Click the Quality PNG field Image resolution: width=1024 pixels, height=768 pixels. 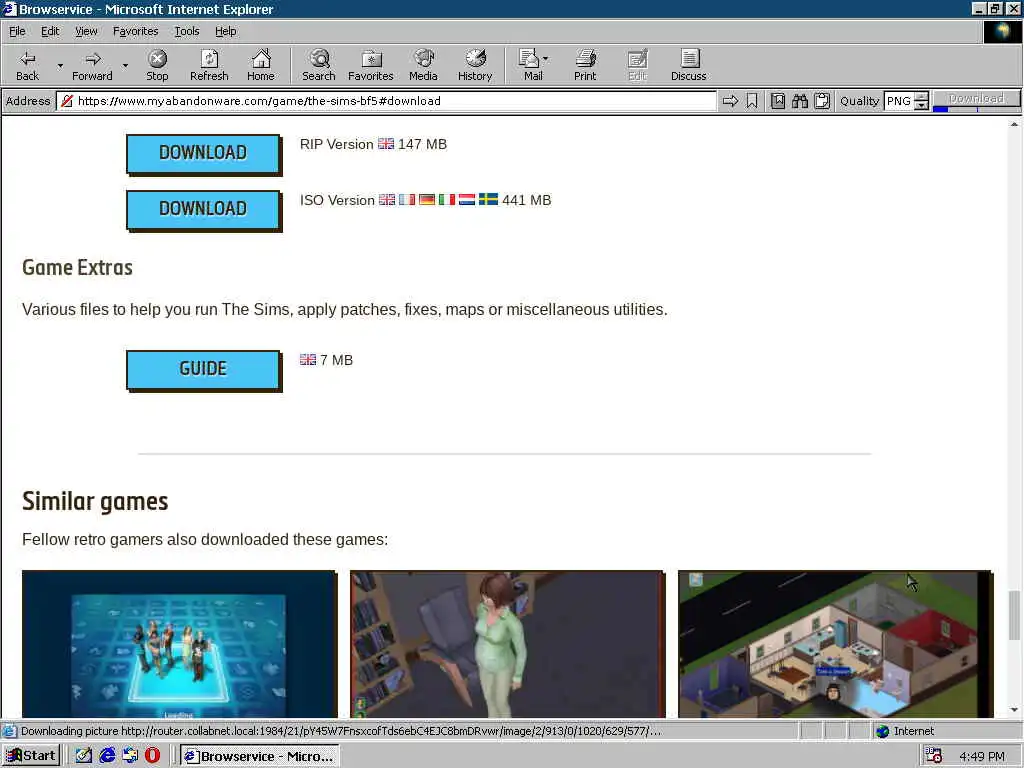pyautogui.click(x=899, y=101)
